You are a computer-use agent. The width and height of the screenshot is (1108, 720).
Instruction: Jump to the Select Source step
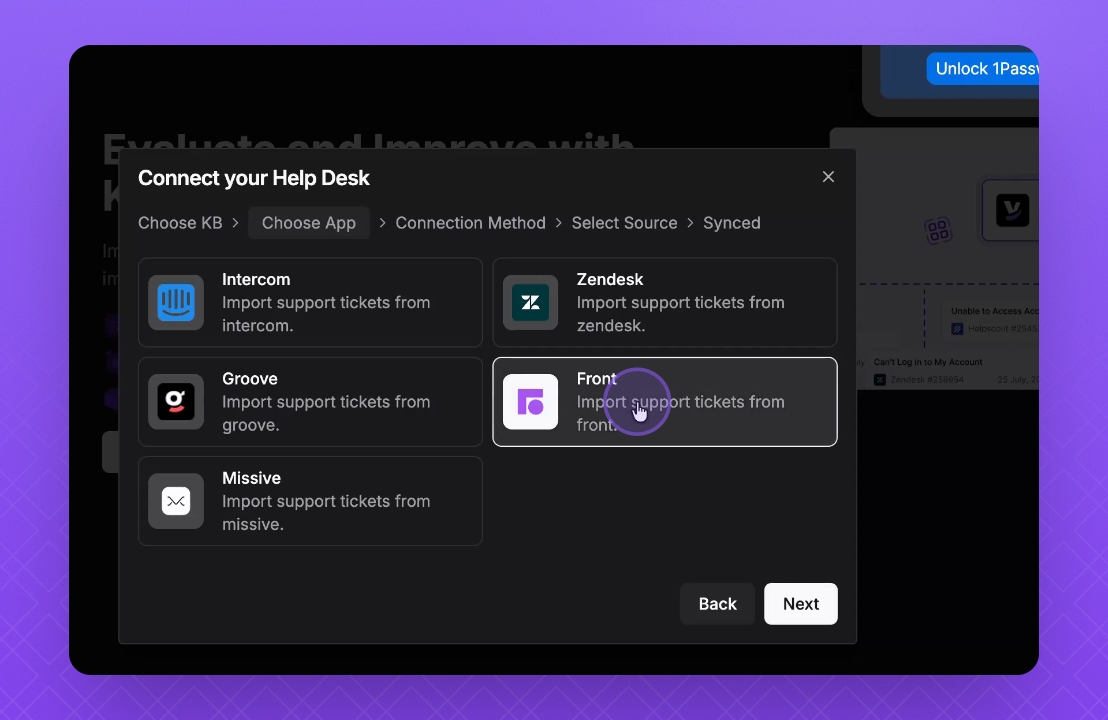(625, 223)
